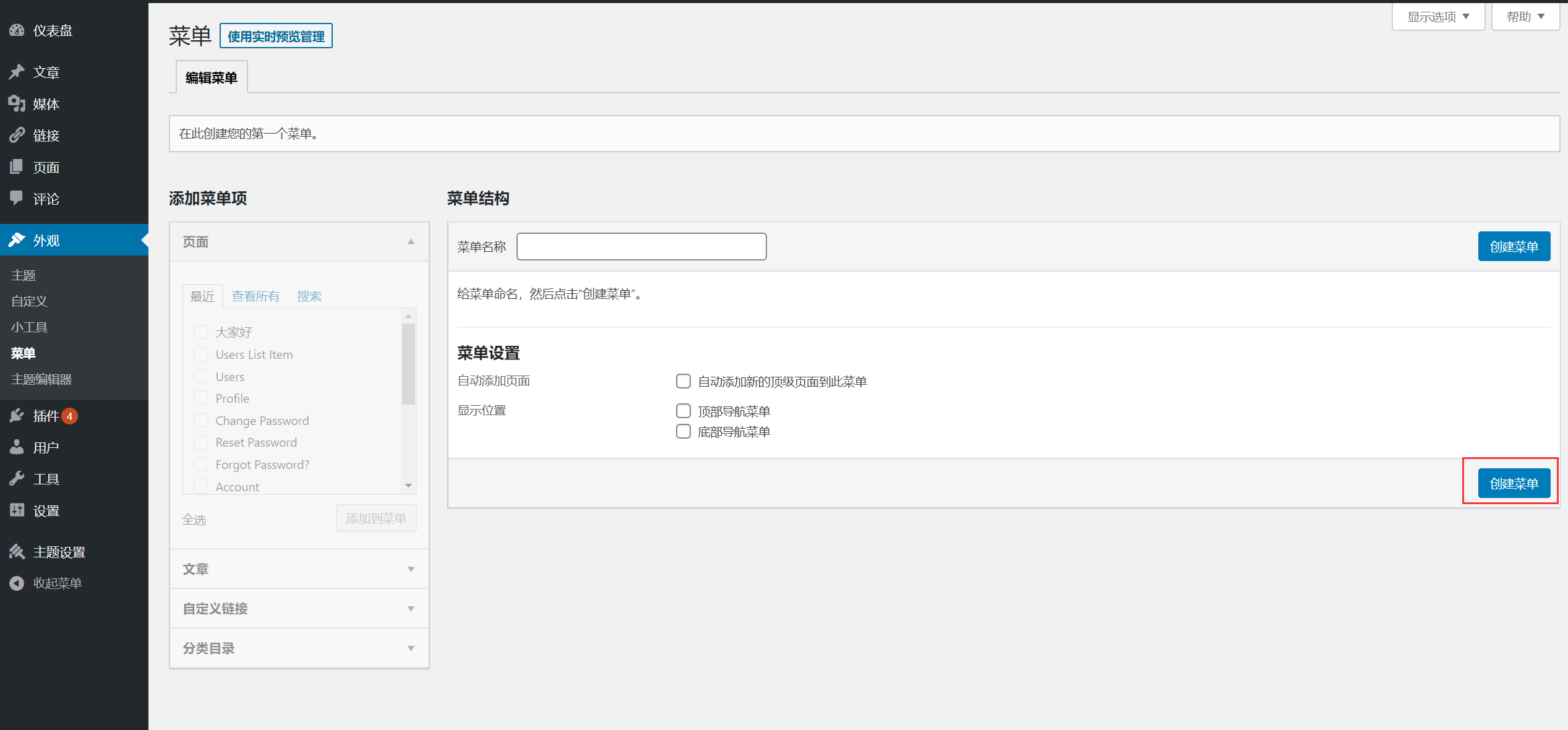This screenshot has width=1568, height=730.
Task: Click the 使用实时预览管理 button
Action: [276, 36]
